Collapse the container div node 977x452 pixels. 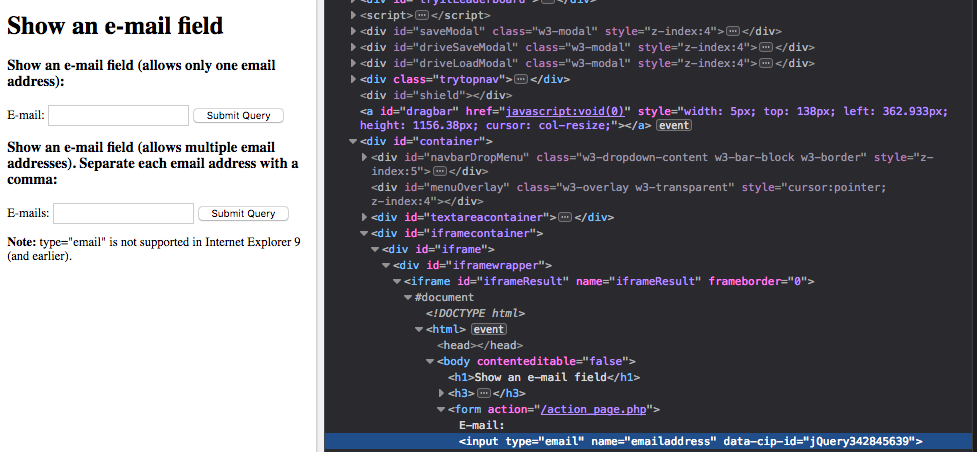[x=354, y=142]
